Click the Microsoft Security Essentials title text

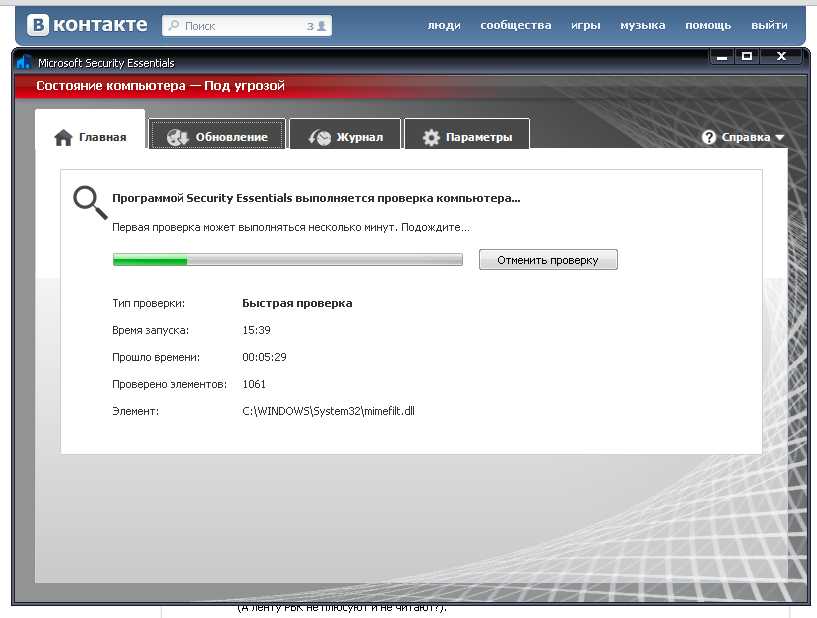(x=106, y=63)
